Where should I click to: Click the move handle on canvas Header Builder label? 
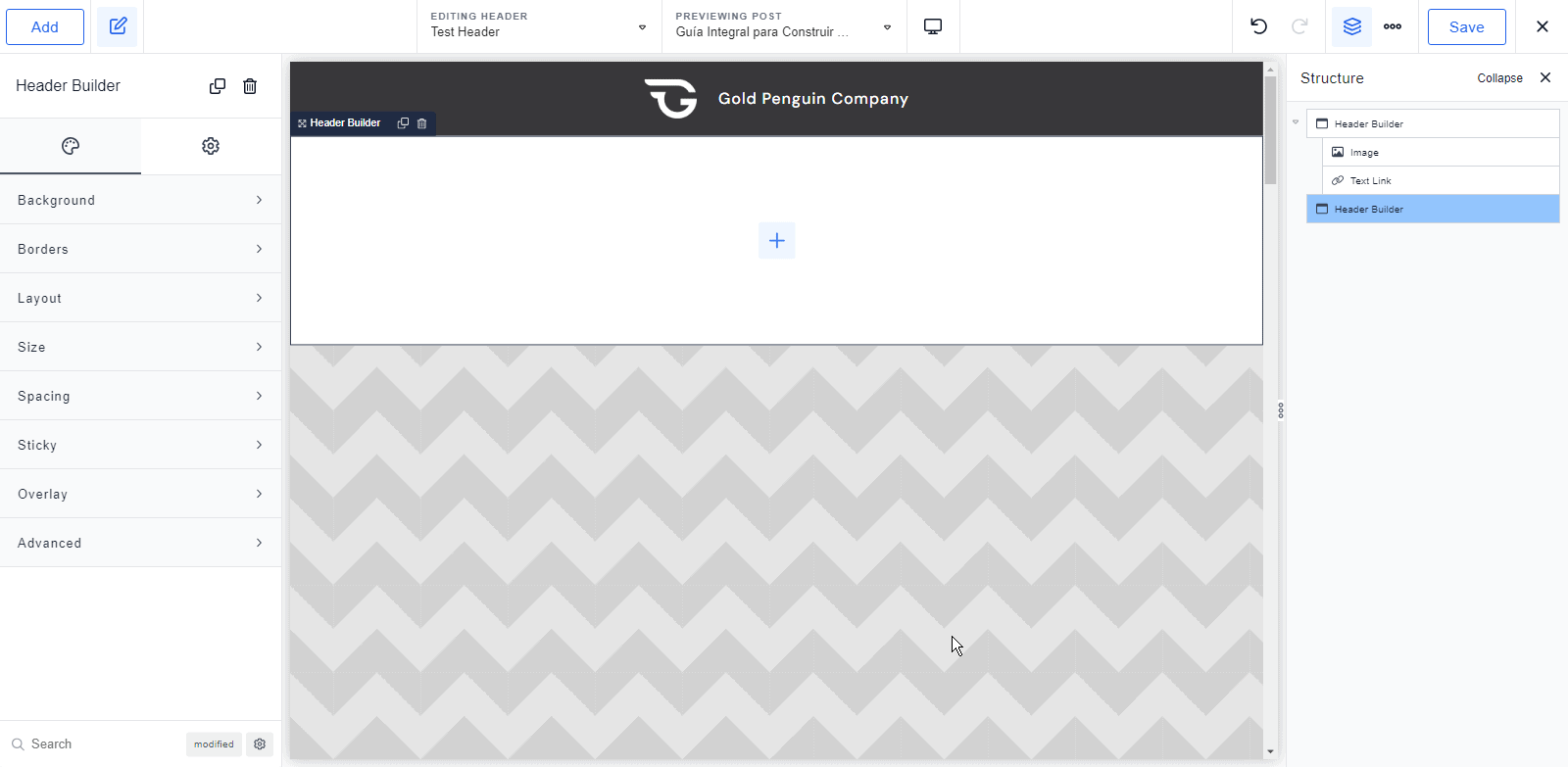coord(302,123)
